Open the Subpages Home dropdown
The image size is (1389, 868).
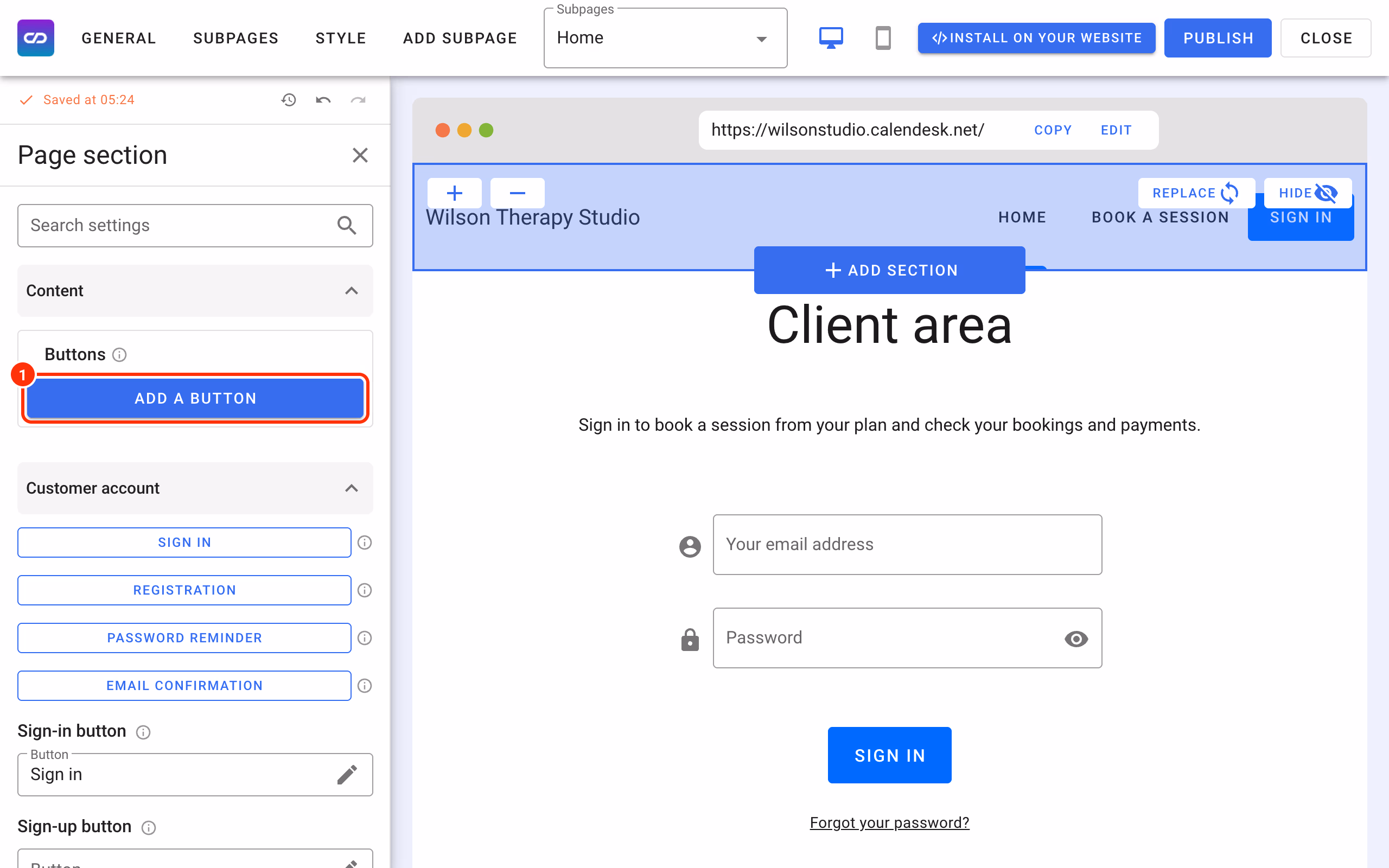665,38
